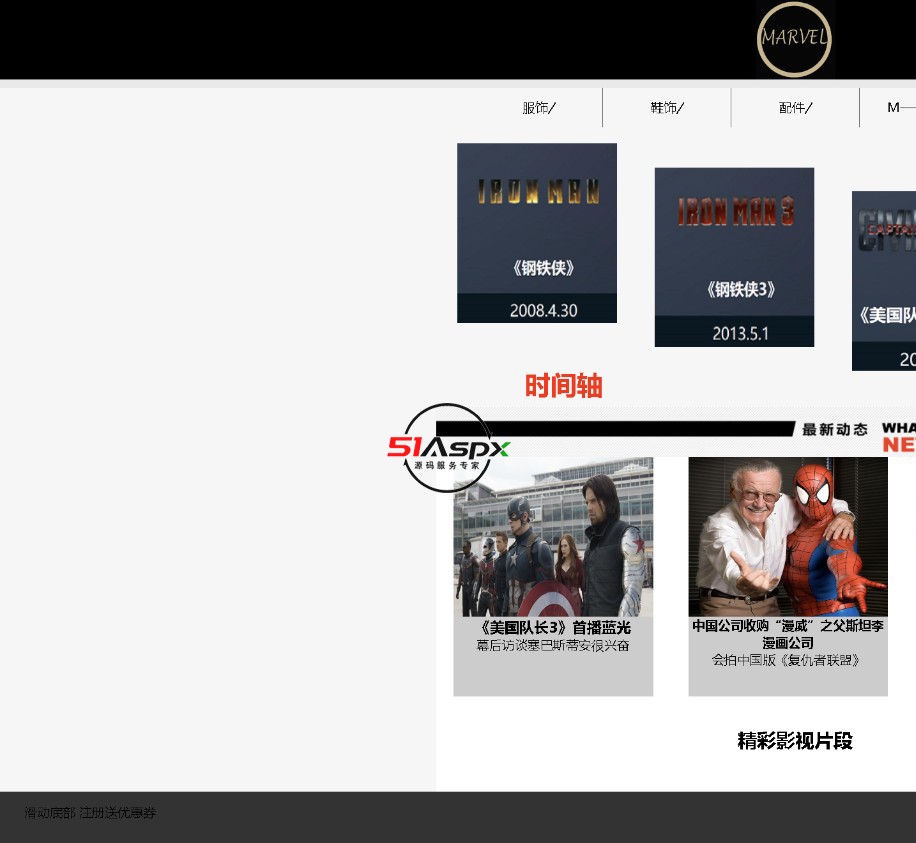Open the 鞋饰/ menu item
The width and height of the screenshot is (916, 843).
point(667,107)
